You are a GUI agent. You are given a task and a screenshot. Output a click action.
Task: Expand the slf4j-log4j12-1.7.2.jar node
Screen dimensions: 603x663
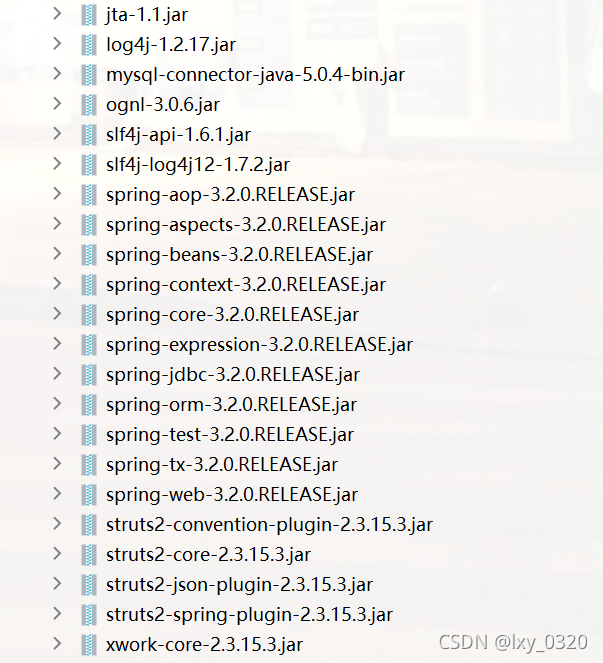[57, 164]
